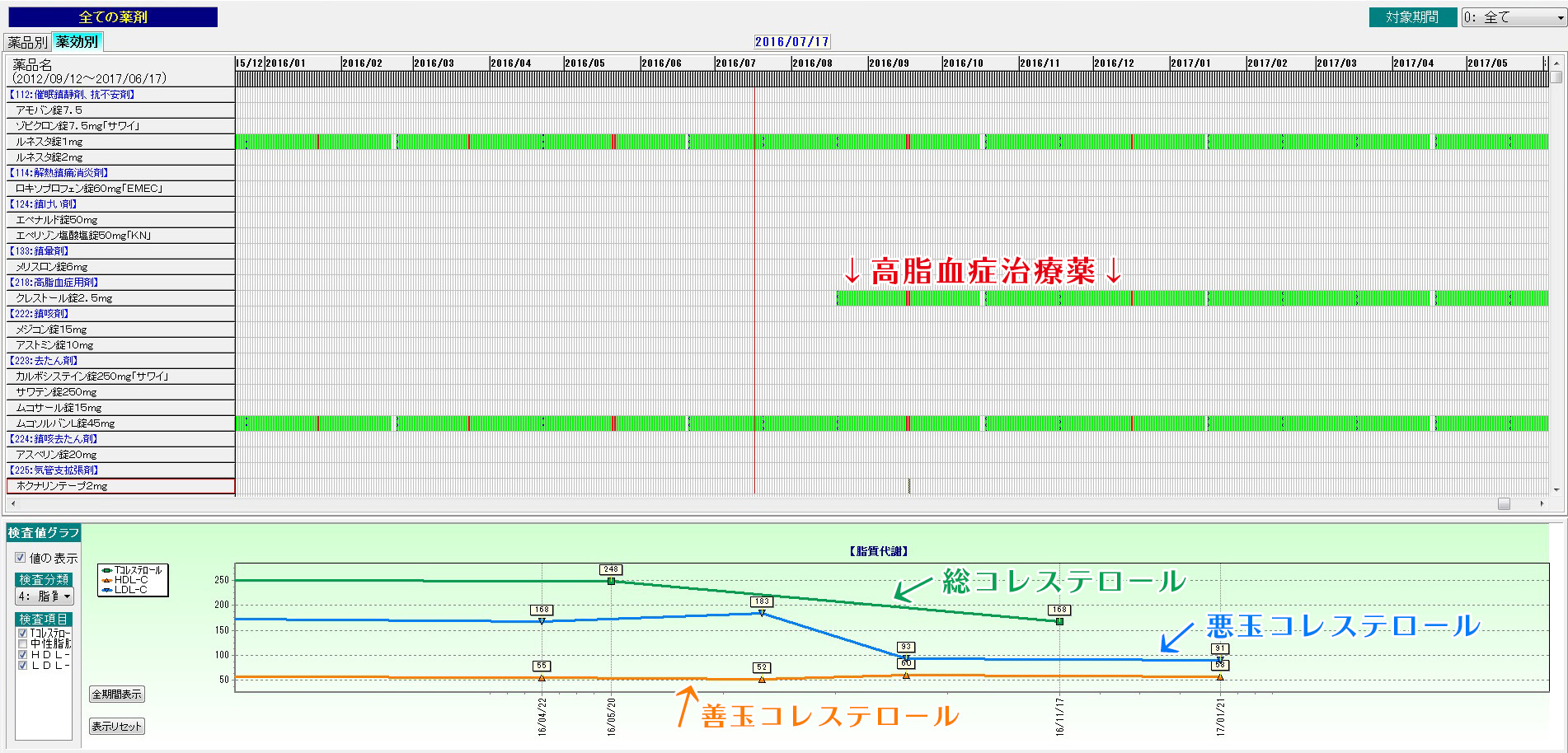
Task: Select the ゾピクロン錠7.5mg「サワイ」 row
Action: point(120,126)
